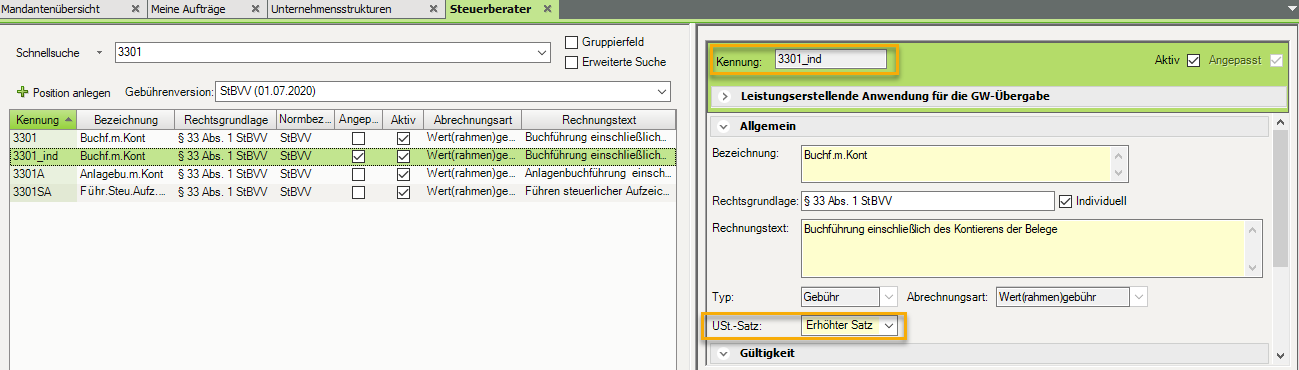Enable the Erweiterte Suche checkbox
The width and height of the screenshot is (1299, 370).
pos(572,62)
